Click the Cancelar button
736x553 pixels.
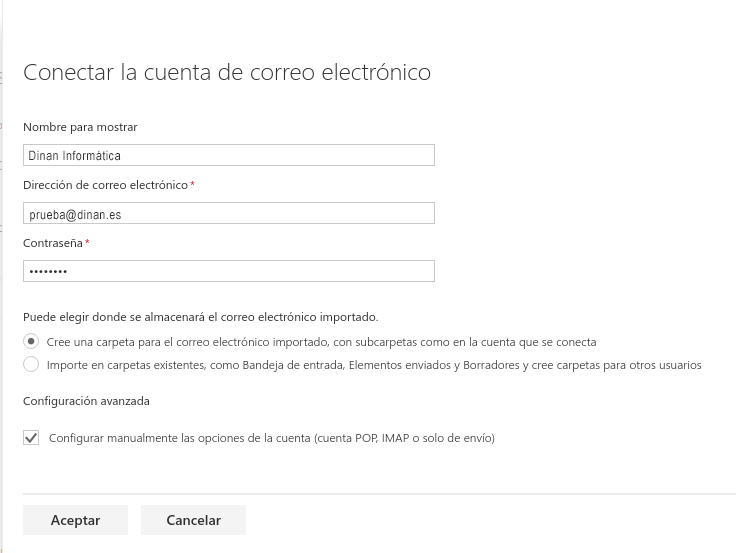193,520
